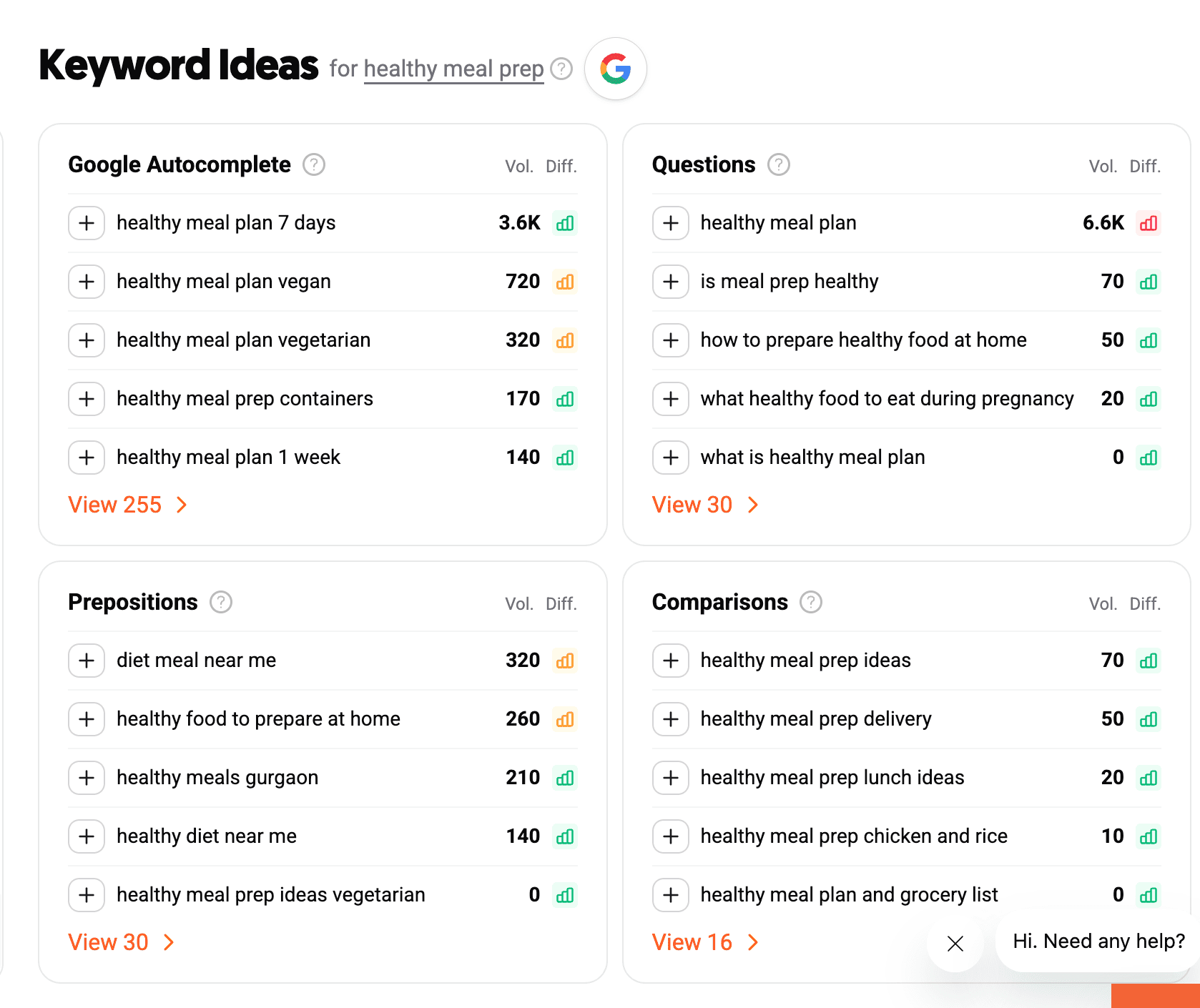Sort Comparisons by Diff. header
The width and height of the screenshot is (1200, 1008).
[x=1145, y=604]
